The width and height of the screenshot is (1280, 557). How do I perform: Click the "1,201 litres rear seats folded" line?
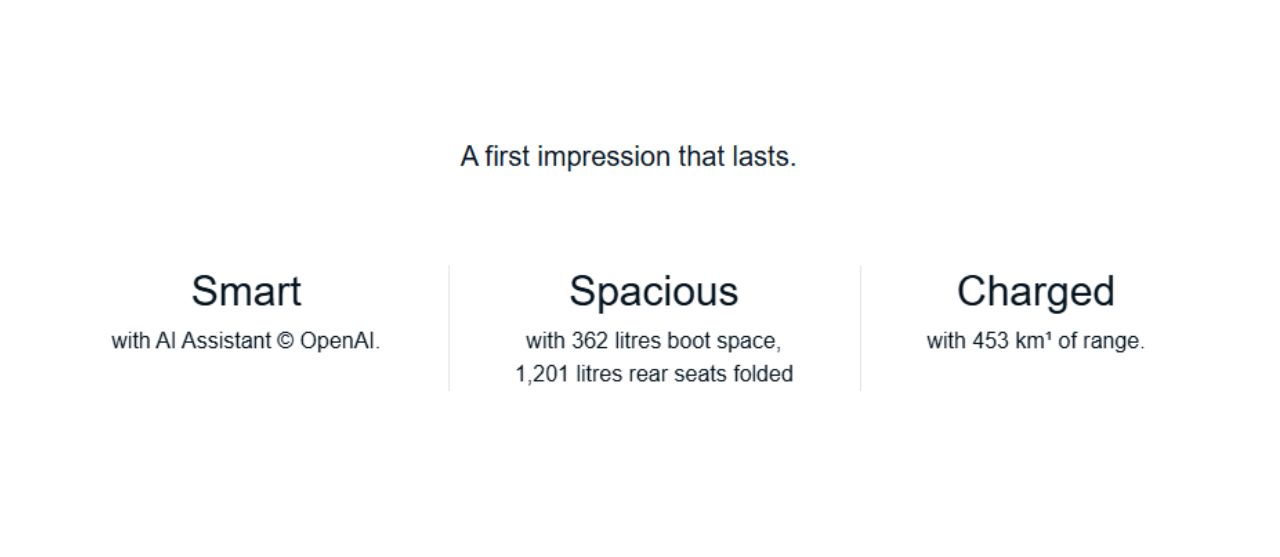click(x=653, y=374)
